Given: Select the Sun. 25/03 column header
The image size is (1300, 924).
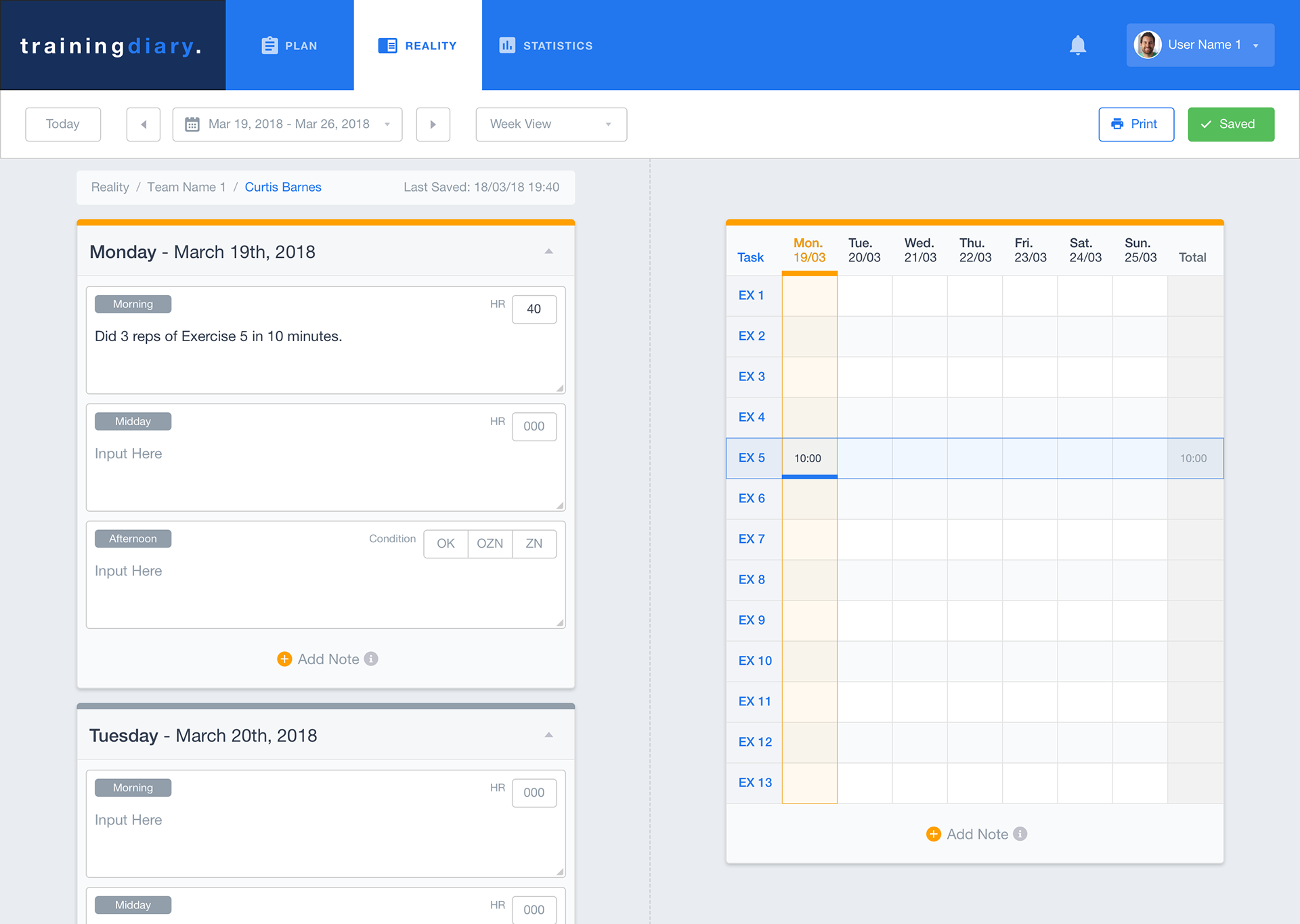Looking at the screenshot, I should click(1140, 250).
